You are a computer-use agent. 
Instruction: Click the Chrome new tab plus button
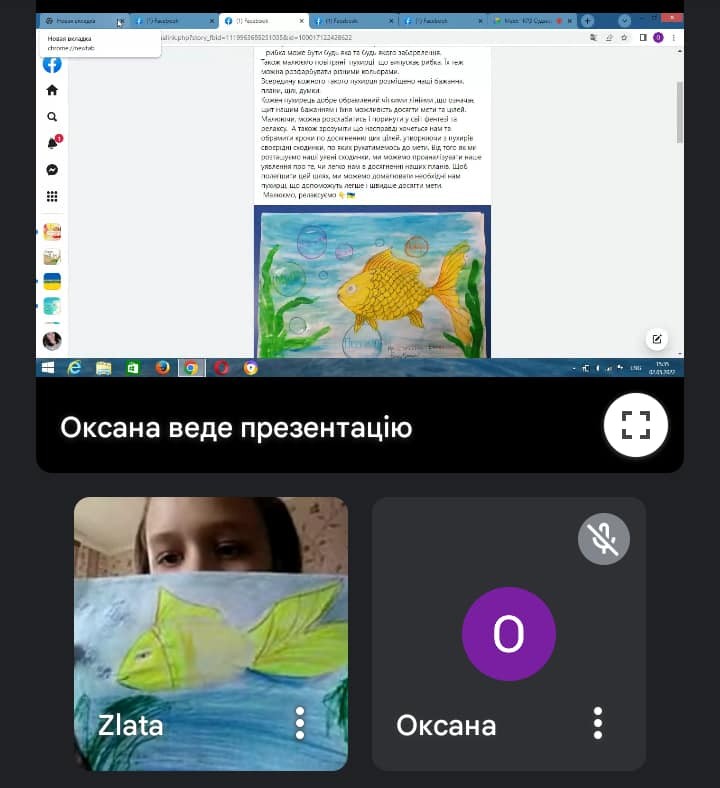[x=587, y=20]
